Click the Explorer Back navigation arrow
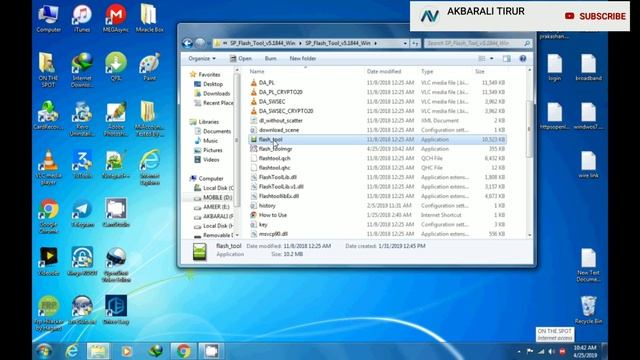Image resolution: width=640 pixels, height=360 pixels. click(187, 43)
